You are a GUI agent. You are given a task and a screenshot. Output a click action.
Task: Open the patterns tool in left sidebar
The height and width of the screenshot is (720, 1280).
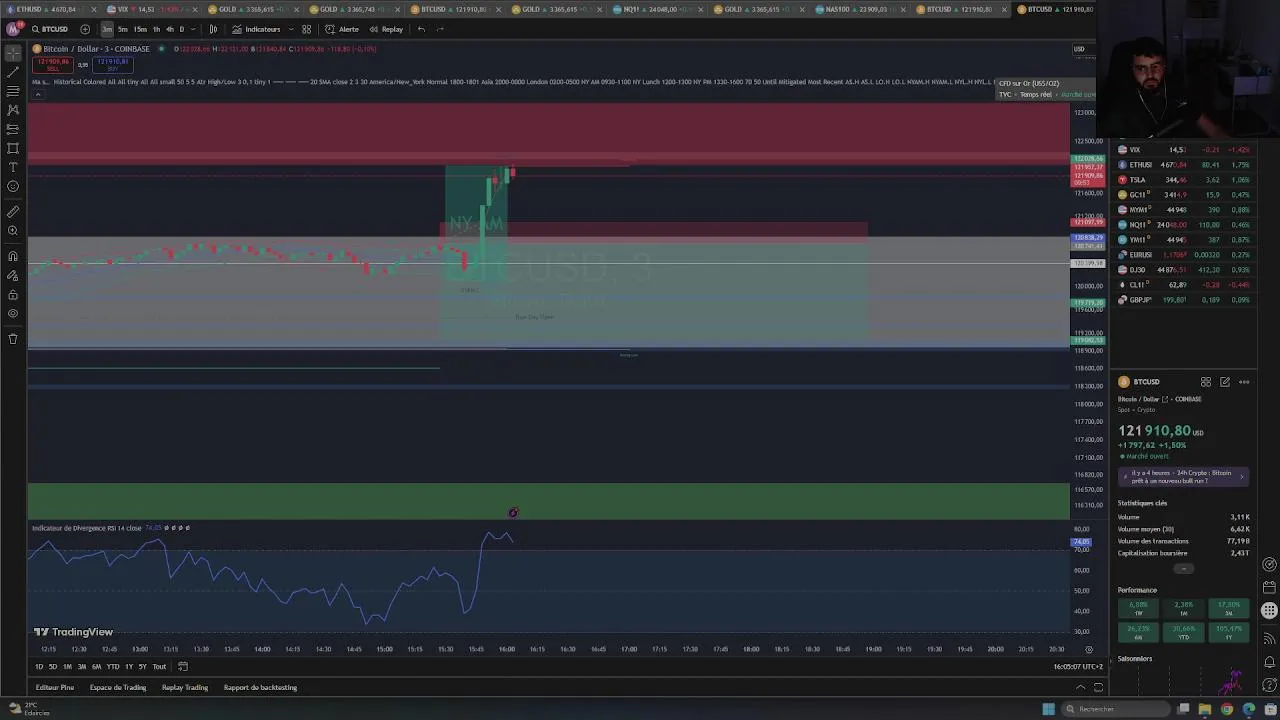[13, 110]
